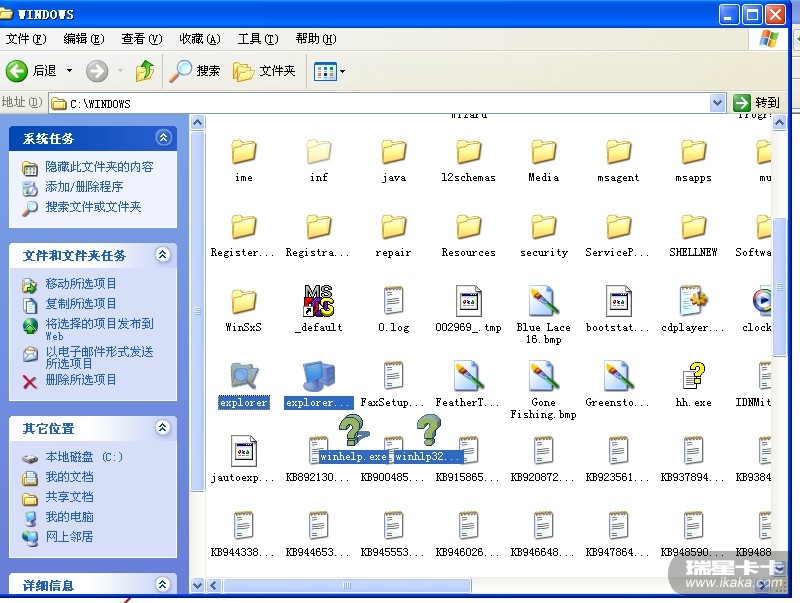Collapse the File and Folder Tasks panel
Screen dimensions: 800x603
pyautogui.click(x=163, y=254)
